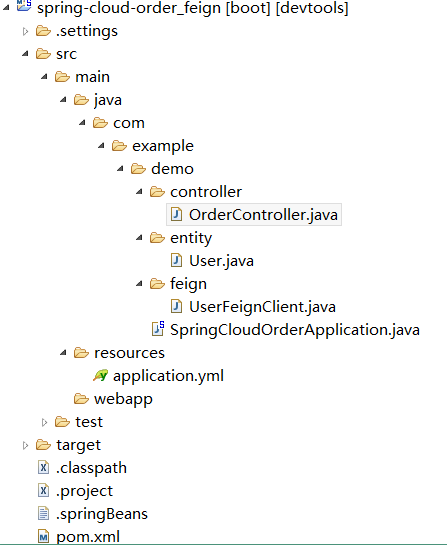Select the src label
This screenshot has height=548, width=447.
coord(66,55)
